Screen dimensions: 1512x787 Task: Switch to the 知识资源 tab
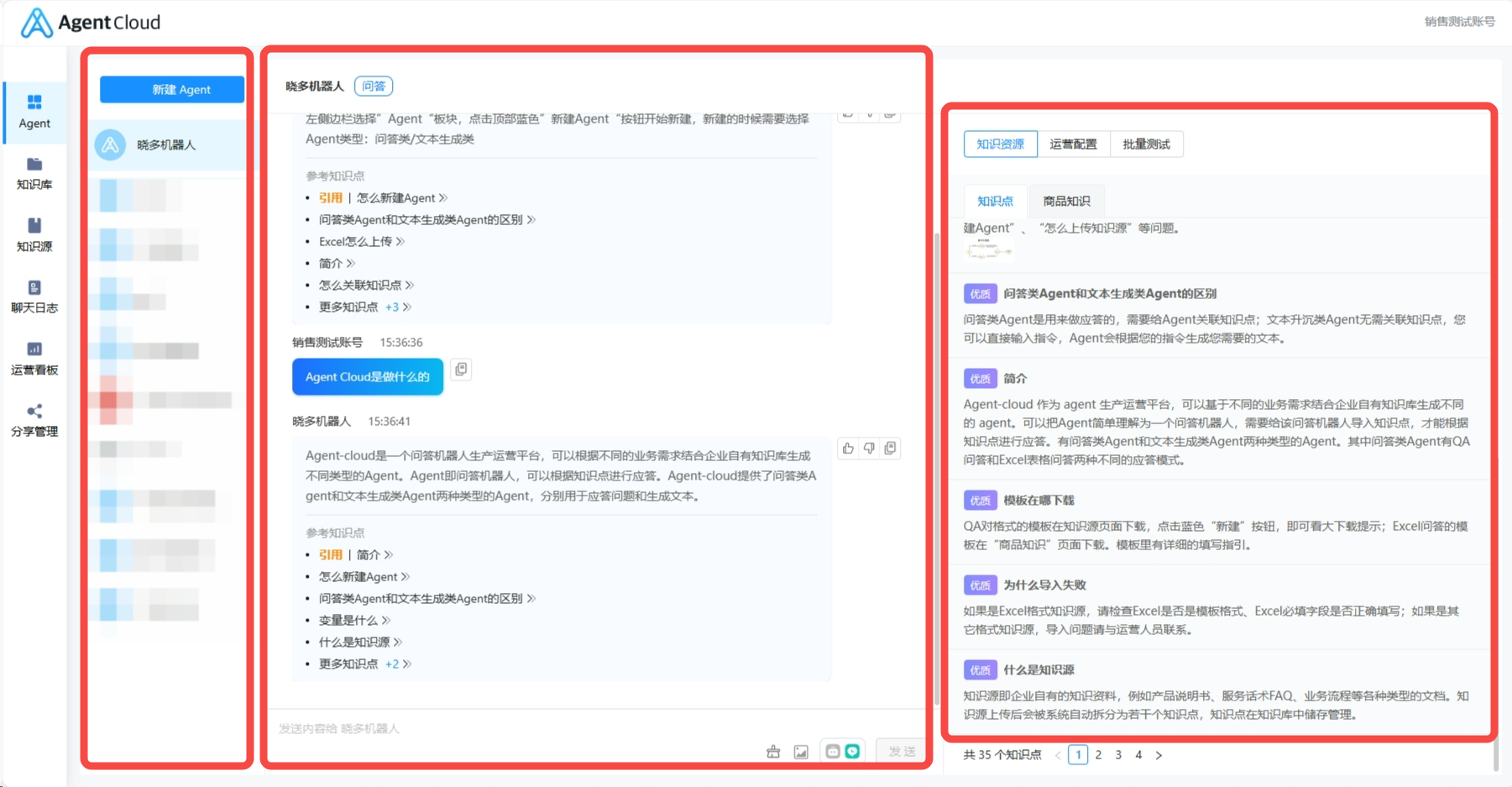(1001, 144)
